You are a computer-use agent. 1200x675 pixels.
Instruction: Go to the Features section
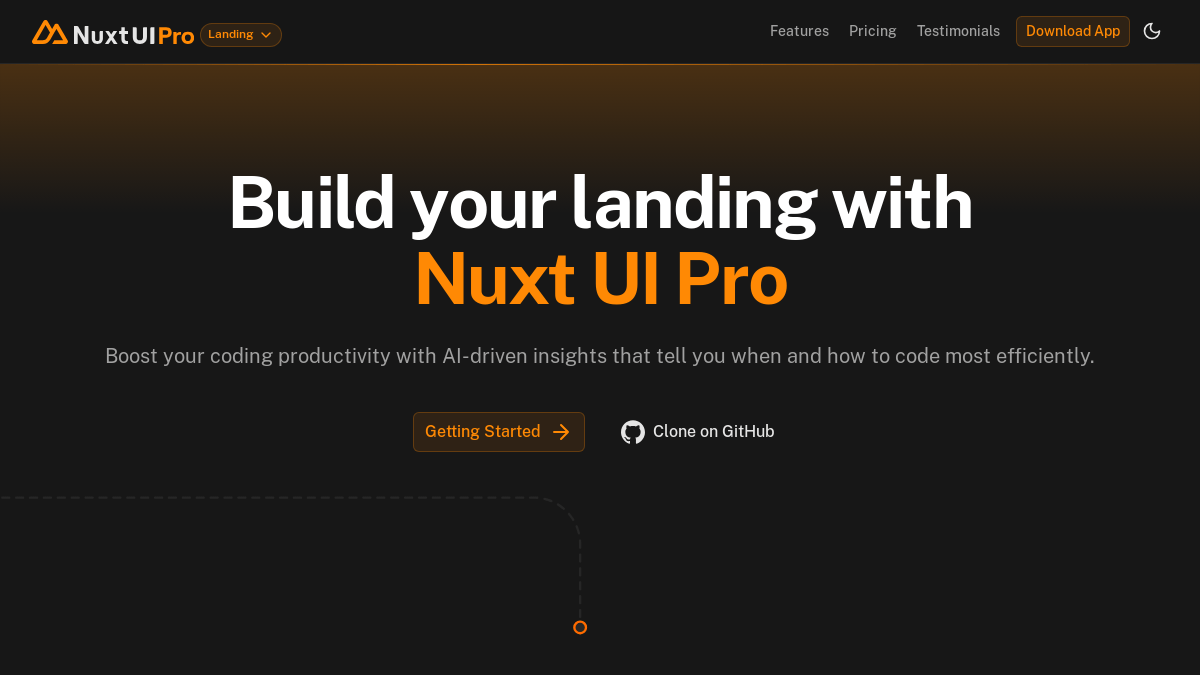799,31
